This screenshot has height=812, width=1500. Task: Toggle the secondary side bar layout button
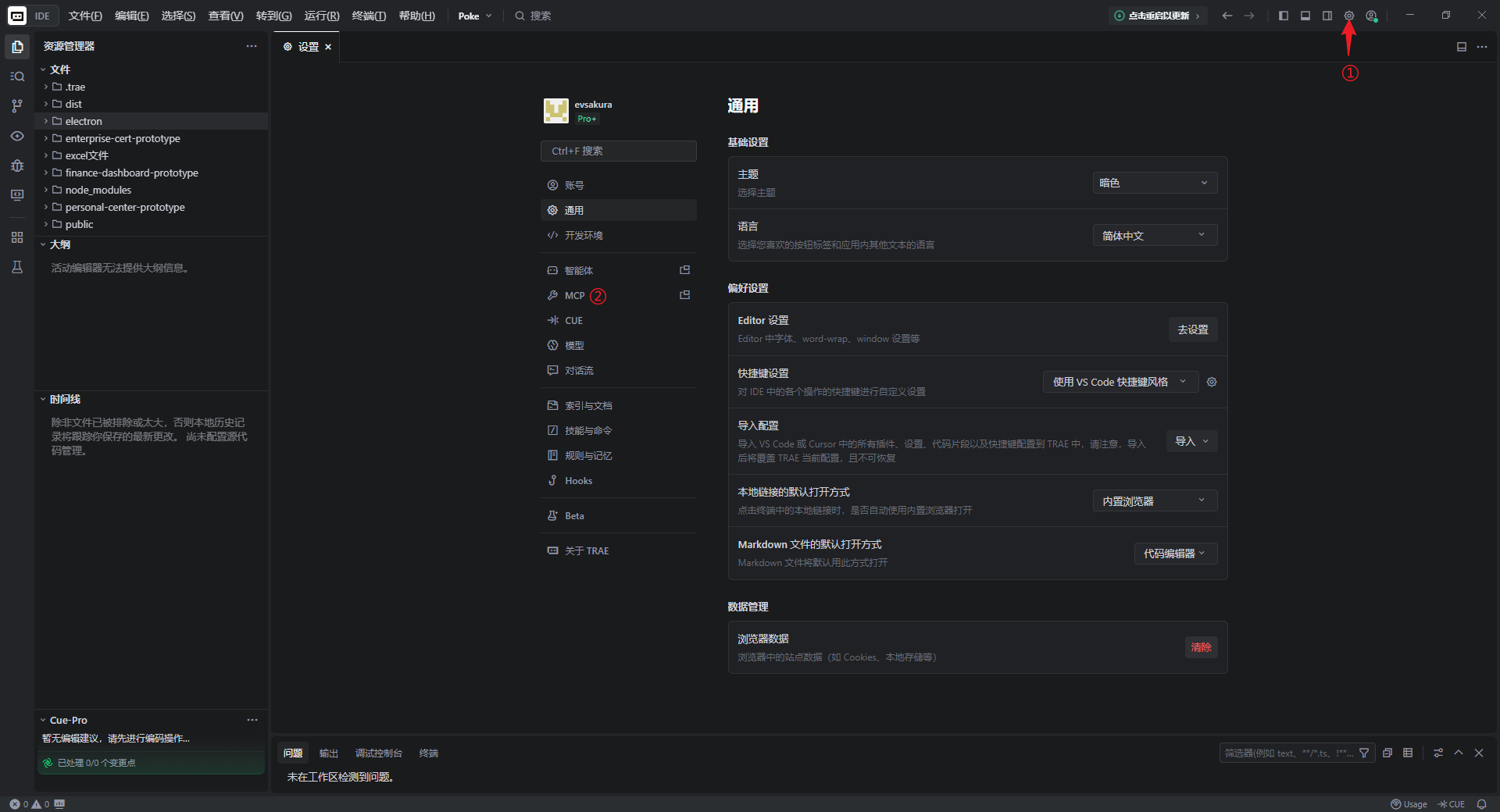1327,16
